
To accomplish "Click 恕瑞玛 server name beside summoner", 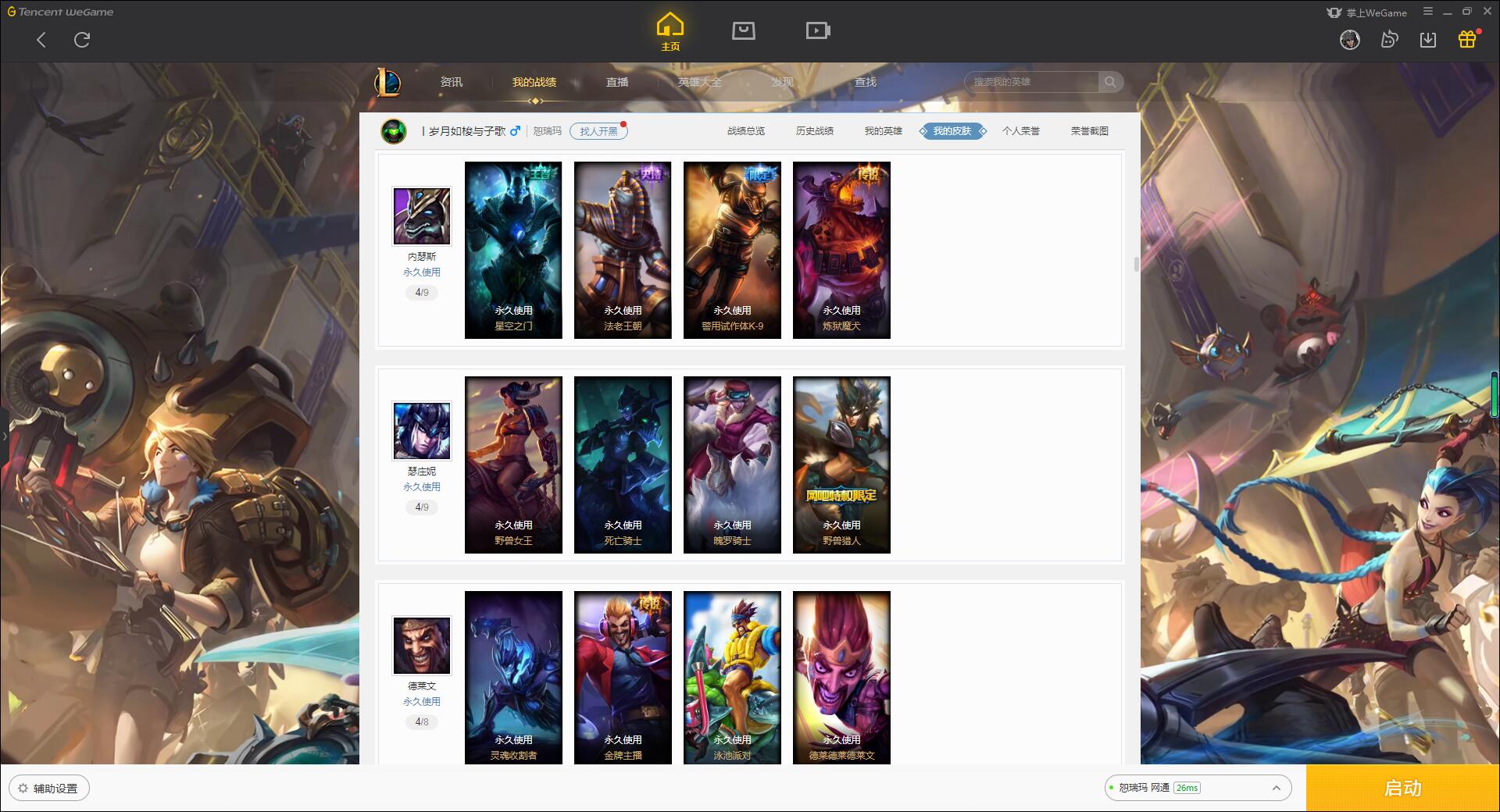I will point(547,131).
